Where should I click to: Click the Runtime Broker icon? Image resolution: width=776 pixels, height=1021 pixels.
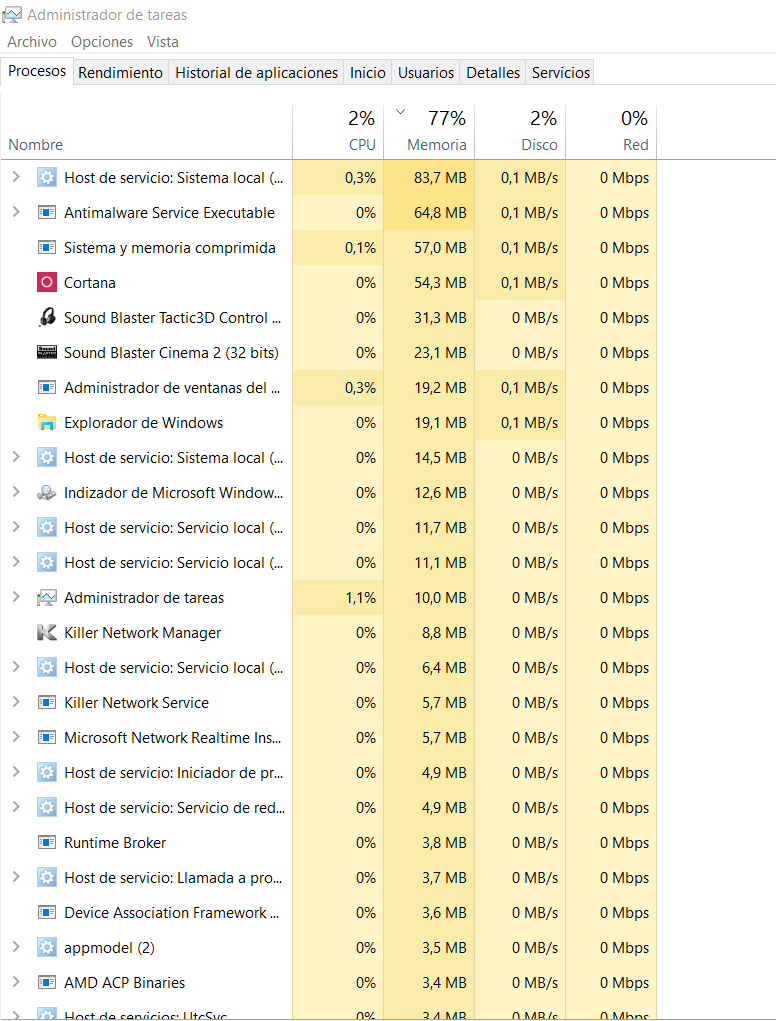47,843
